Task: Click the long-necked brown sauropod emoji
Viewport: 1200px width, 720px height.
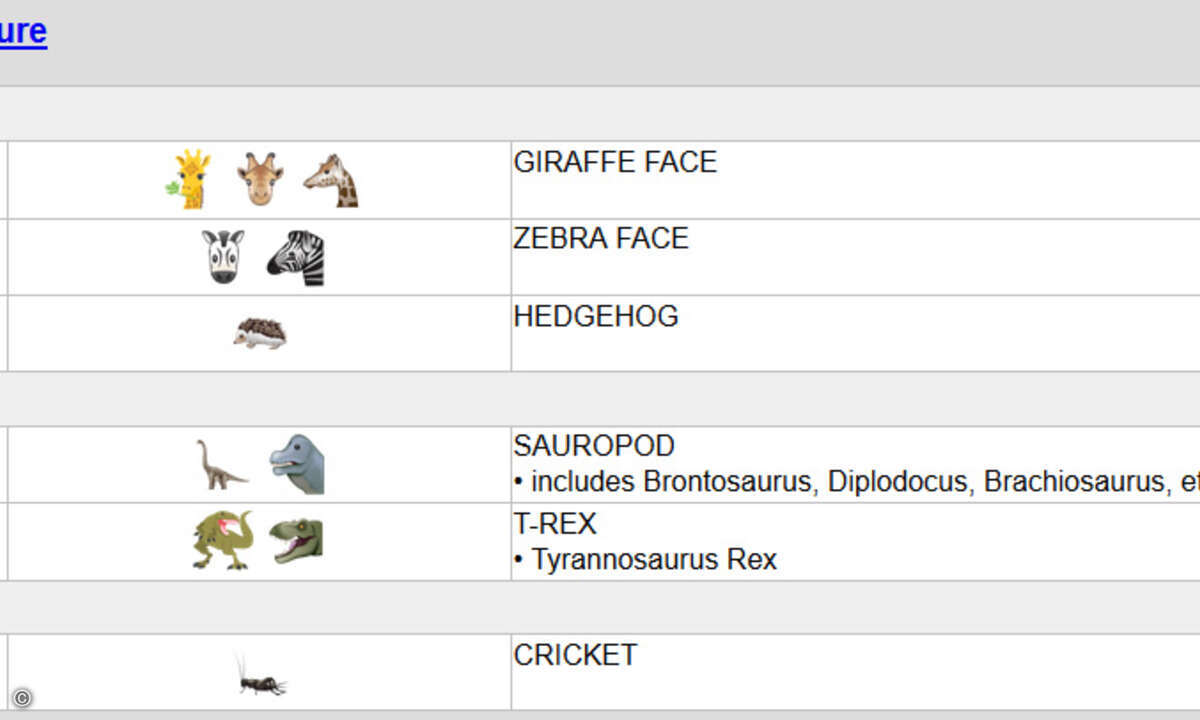Action: 222,465
